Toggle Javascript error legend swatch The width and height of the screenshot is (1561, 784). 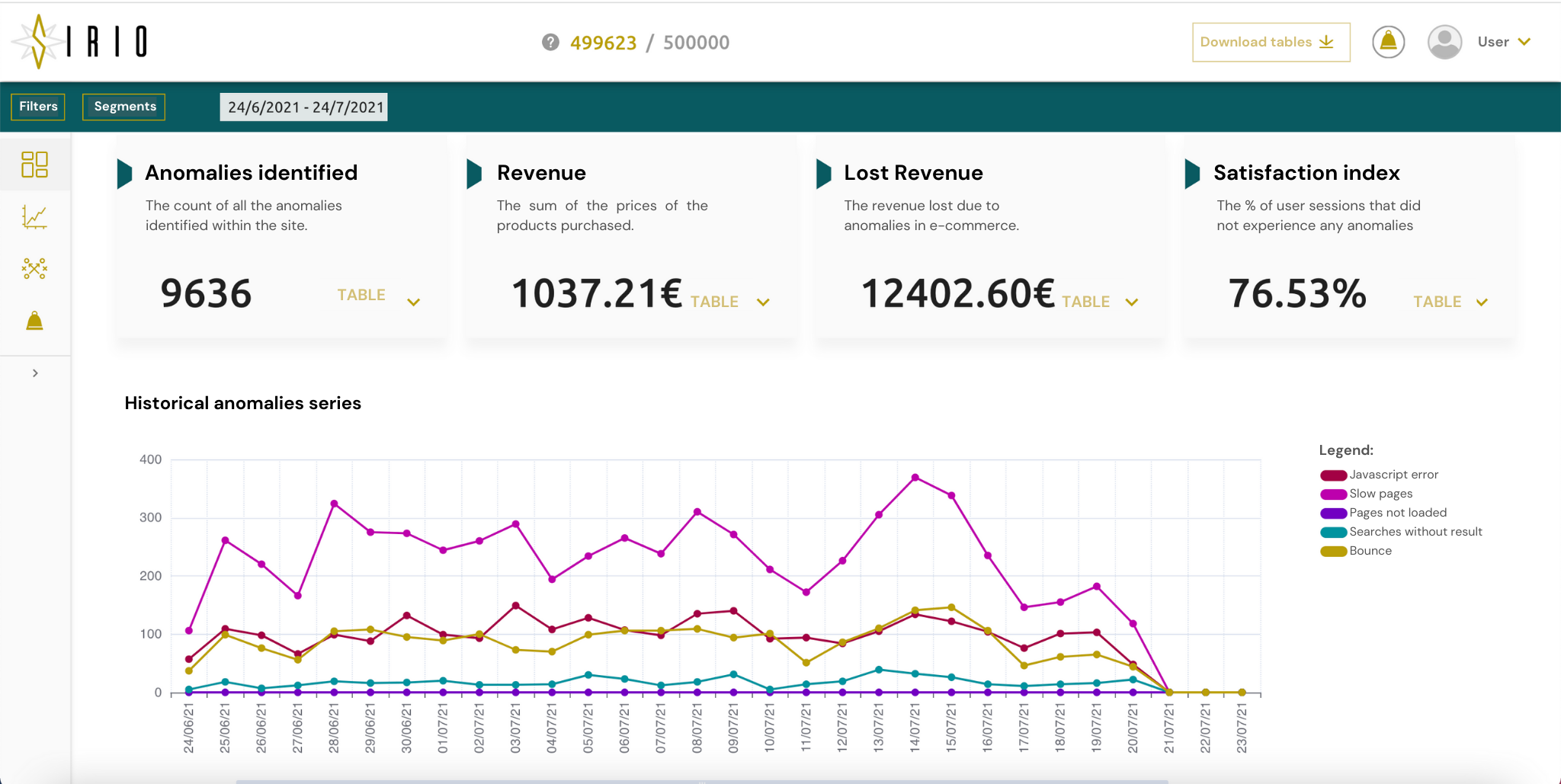coord(1333,475)
